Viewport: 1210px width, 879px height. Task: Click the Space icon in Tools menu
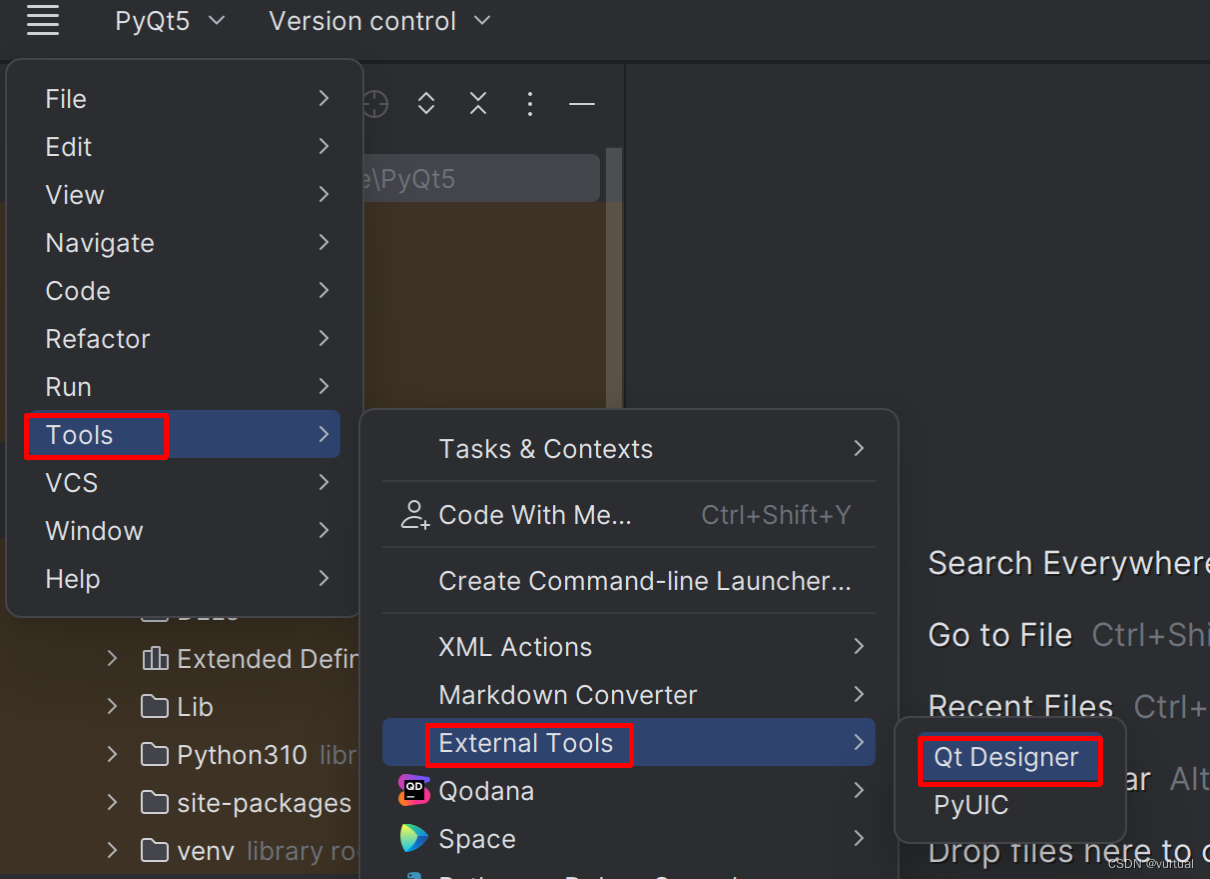(x=414, y=839)
